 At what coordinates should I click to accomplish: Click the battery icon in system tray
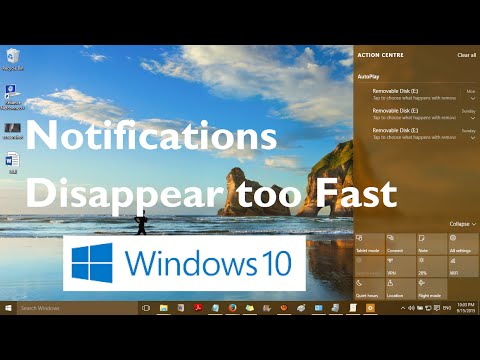(x=420, y=308)
